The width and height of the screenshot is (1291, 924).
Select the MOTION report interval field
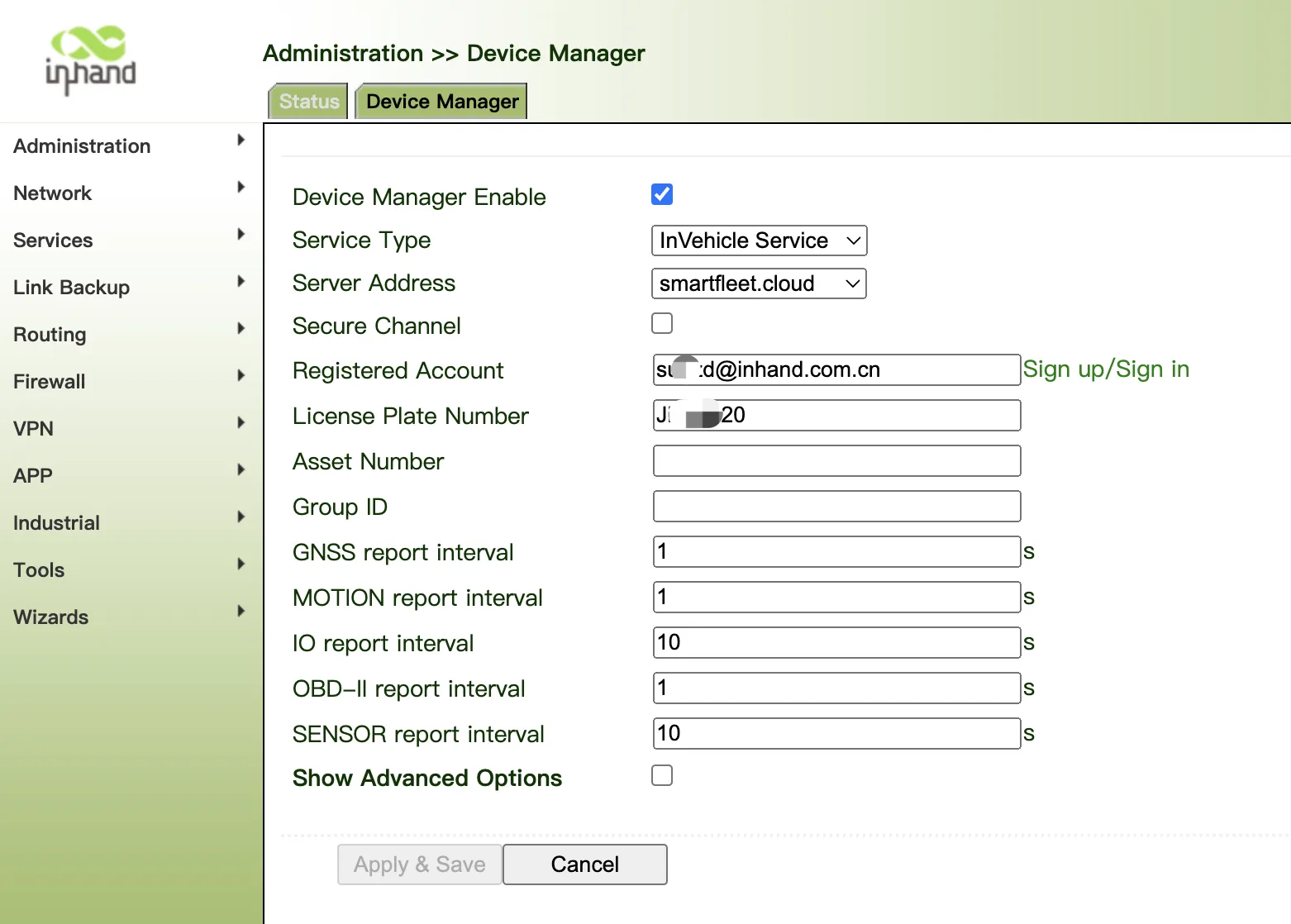(836, 597)
